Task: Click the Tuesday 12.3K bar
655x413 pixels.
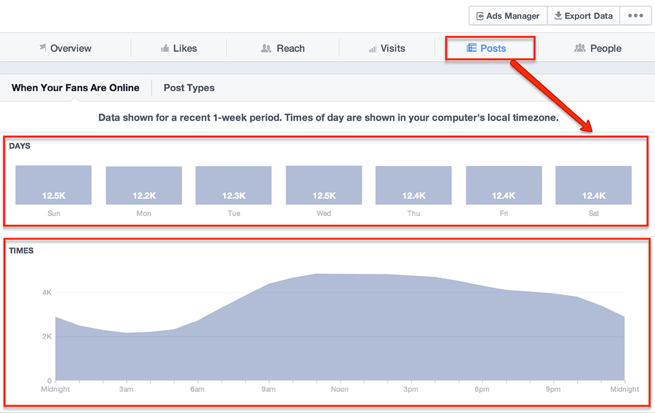Action: pyautogui.click(x=233, y=186)
